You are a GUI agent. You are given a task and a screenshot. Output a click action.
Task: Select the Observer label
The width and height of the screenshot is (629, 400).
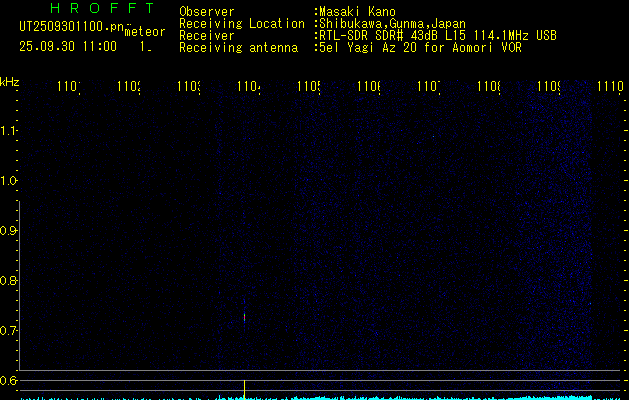click(207, 12)
